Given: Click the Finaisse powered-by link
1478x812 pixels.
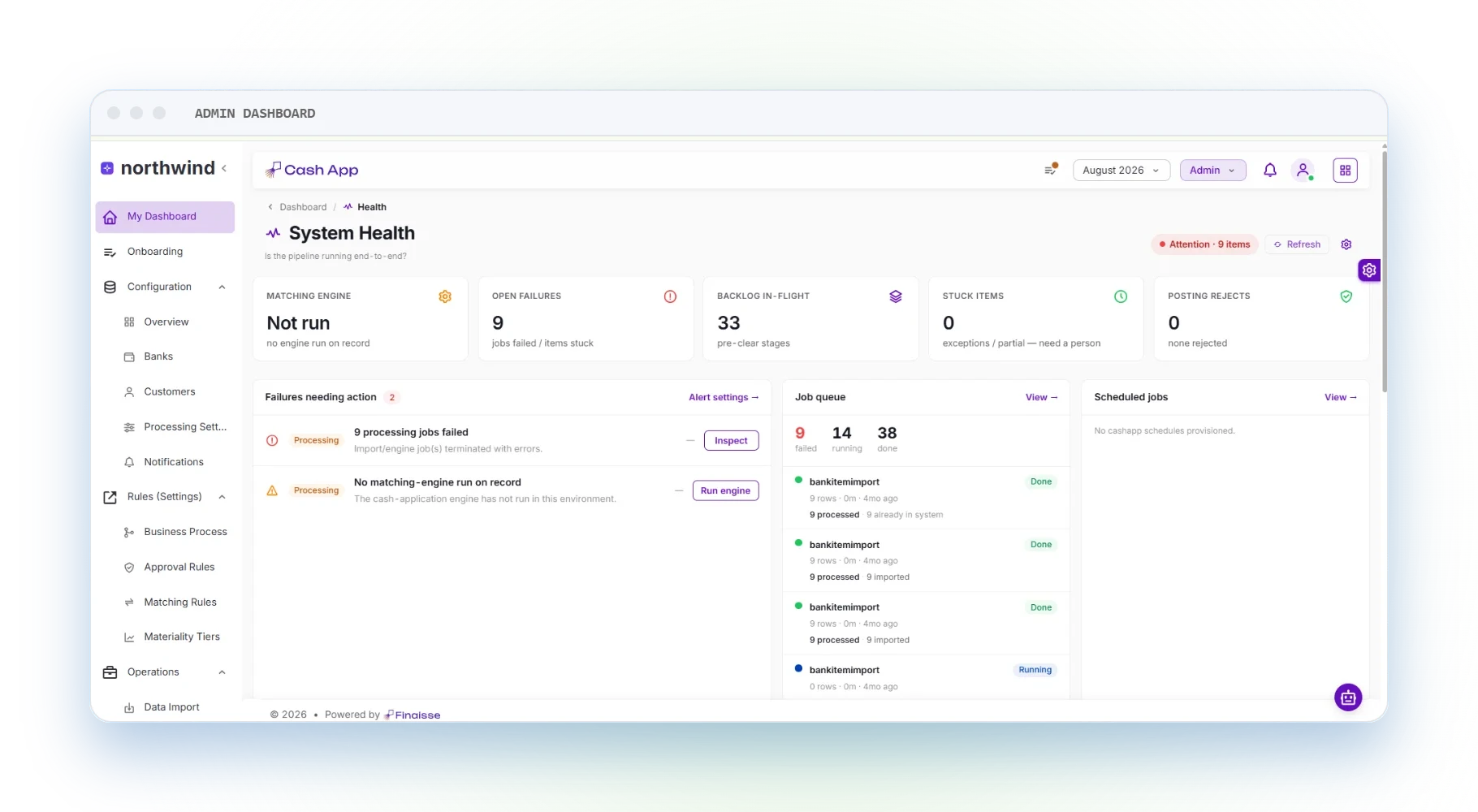Looking at the screenshot, I should click(413, 715).
